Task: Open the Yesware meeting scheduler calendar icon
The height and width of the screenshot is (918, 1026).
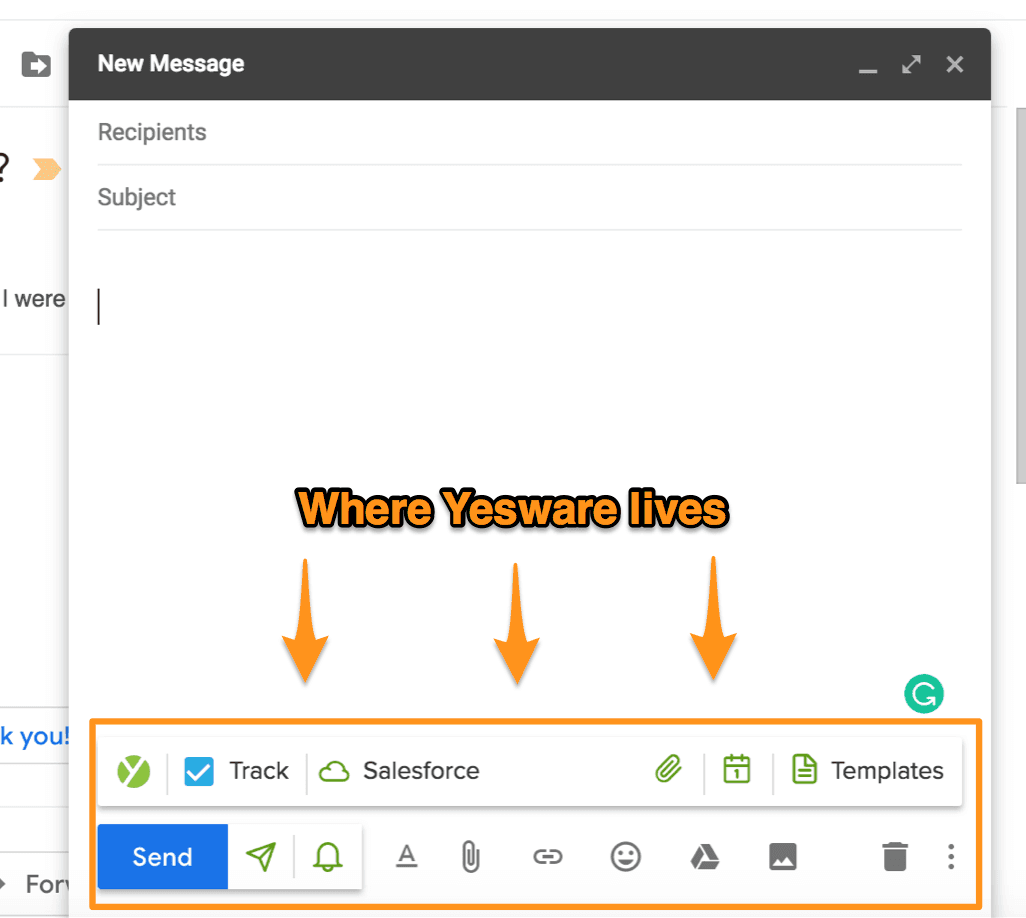Action: tap(737, 770)
